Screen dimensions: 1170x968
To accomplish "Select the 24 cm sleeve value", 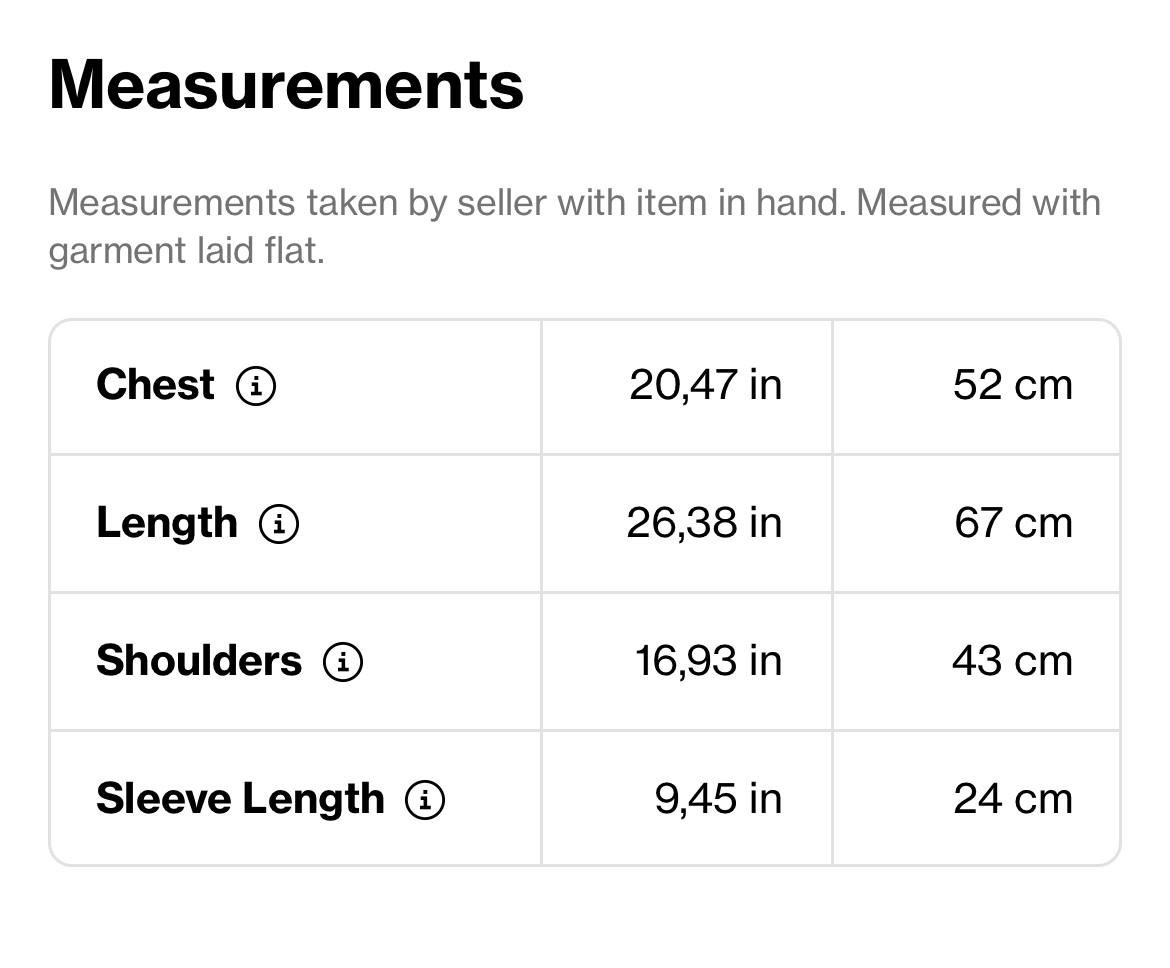I will click(1013, 799).
